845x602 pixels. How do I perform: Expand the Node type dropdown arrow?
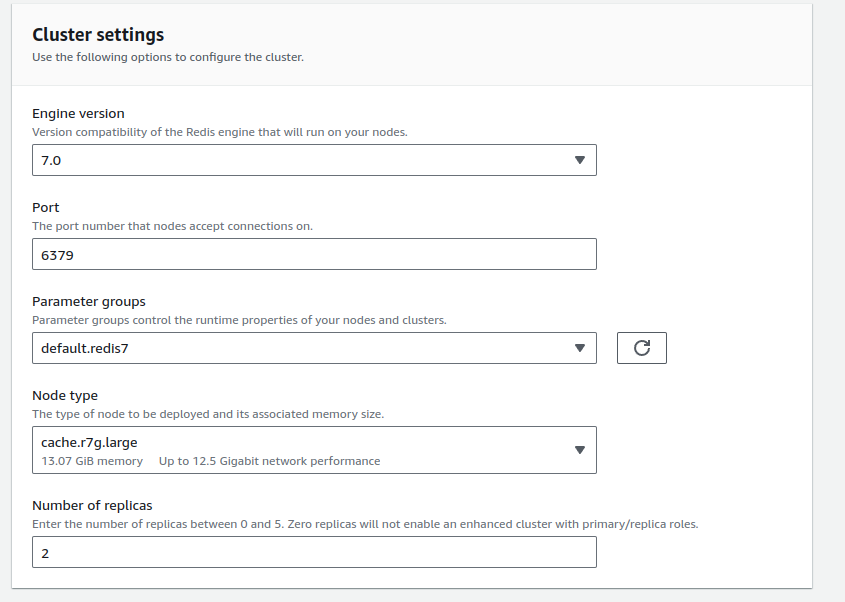[x=579, y=450]
